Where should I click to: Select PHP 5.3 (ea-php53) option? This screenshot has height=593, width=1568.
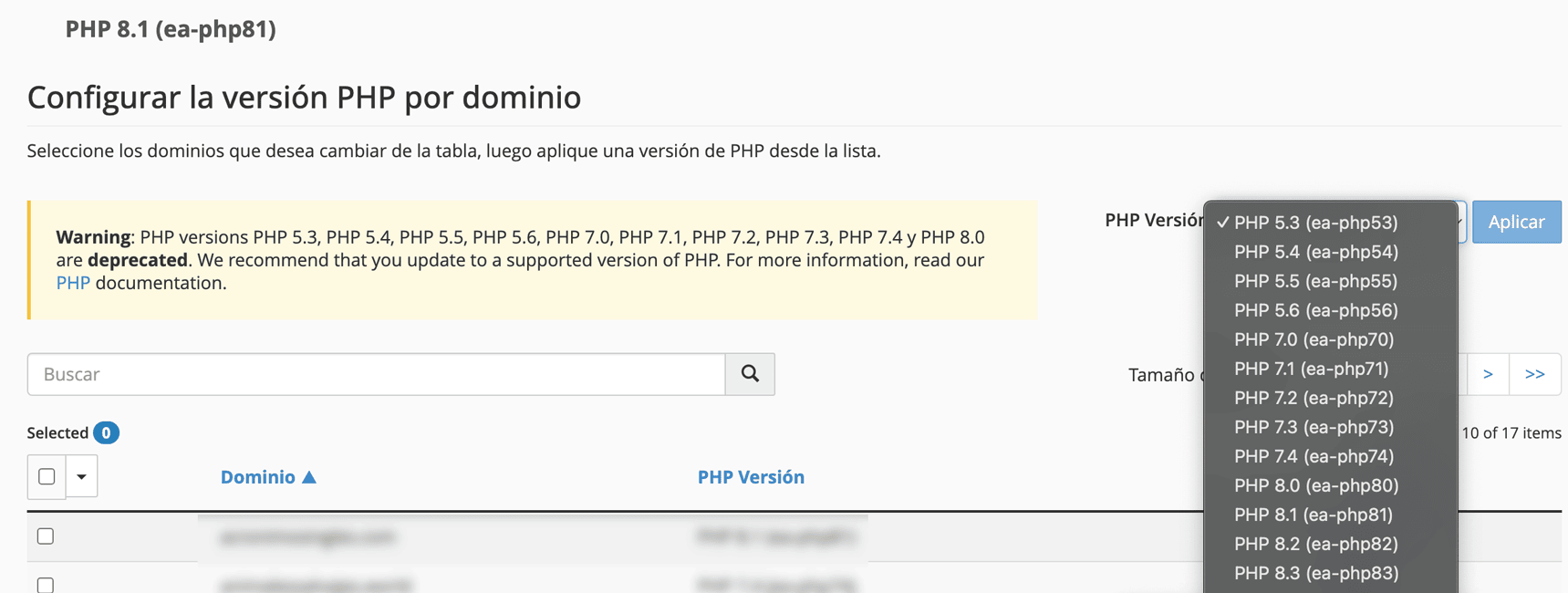[x=1315, y=223]
